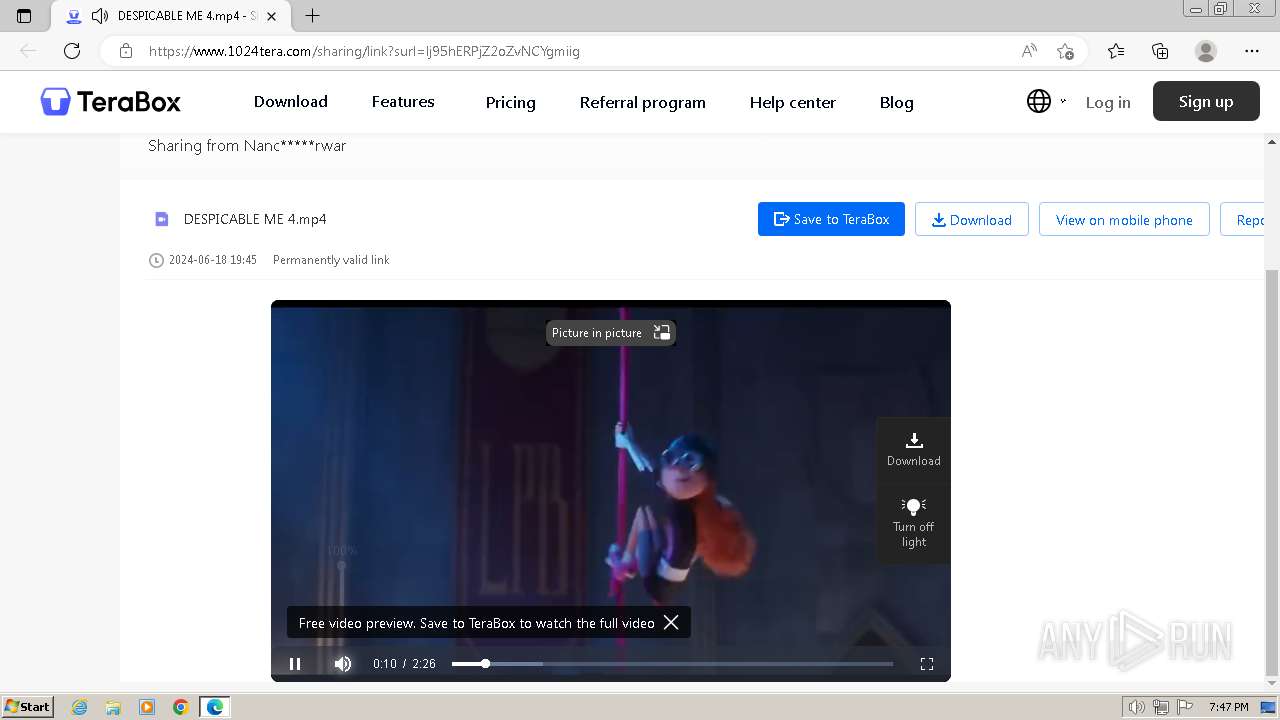Screen dimensions: 1280x720
Task: Toggle Turn off light mode
Action: click(x=914, y=522)
